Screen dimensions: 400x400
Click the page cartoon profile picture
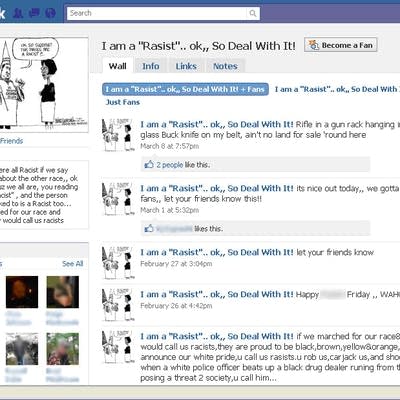tap(44, 84)
